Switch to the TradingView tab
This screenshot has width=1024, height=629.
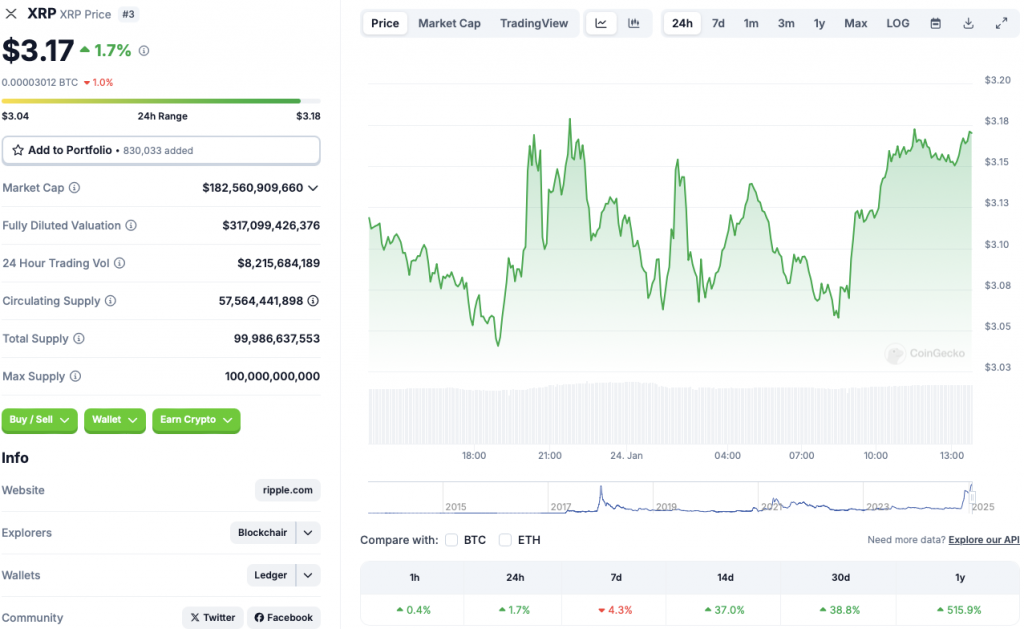click(534, 24)
